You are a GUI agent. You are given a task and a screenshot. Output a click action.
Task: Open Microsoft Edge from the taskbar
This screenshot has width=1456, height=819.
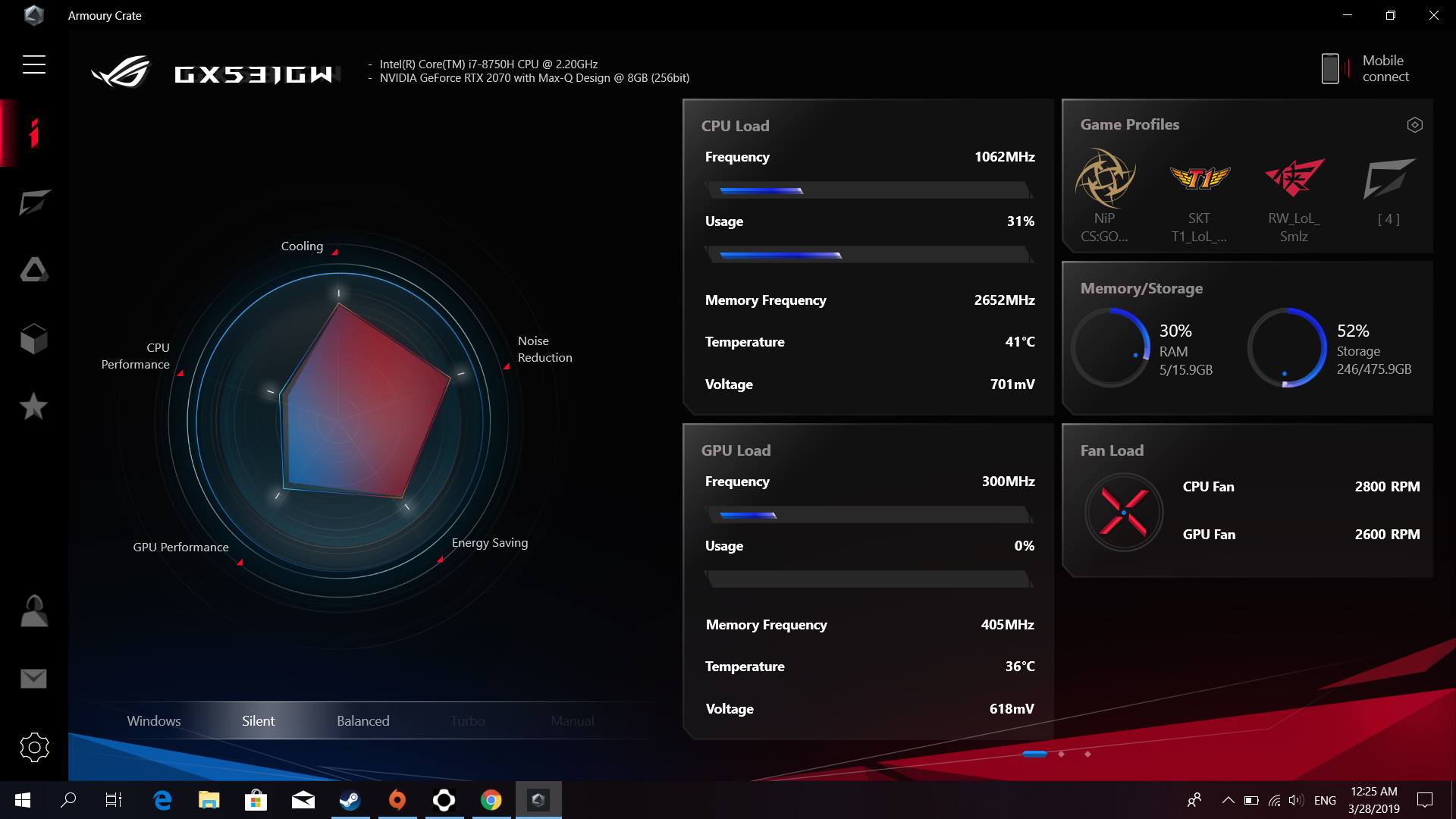pos(162,800)
